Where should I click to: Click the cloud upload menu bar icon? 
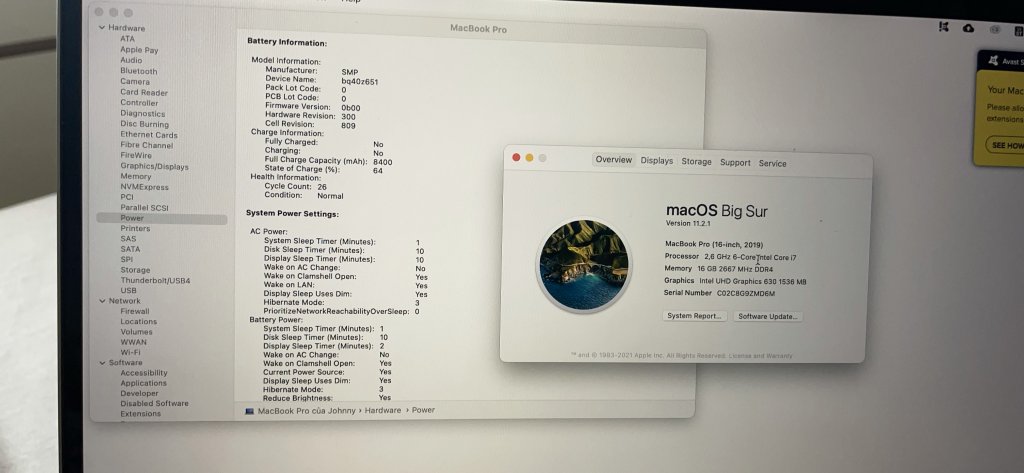point(968,28)
